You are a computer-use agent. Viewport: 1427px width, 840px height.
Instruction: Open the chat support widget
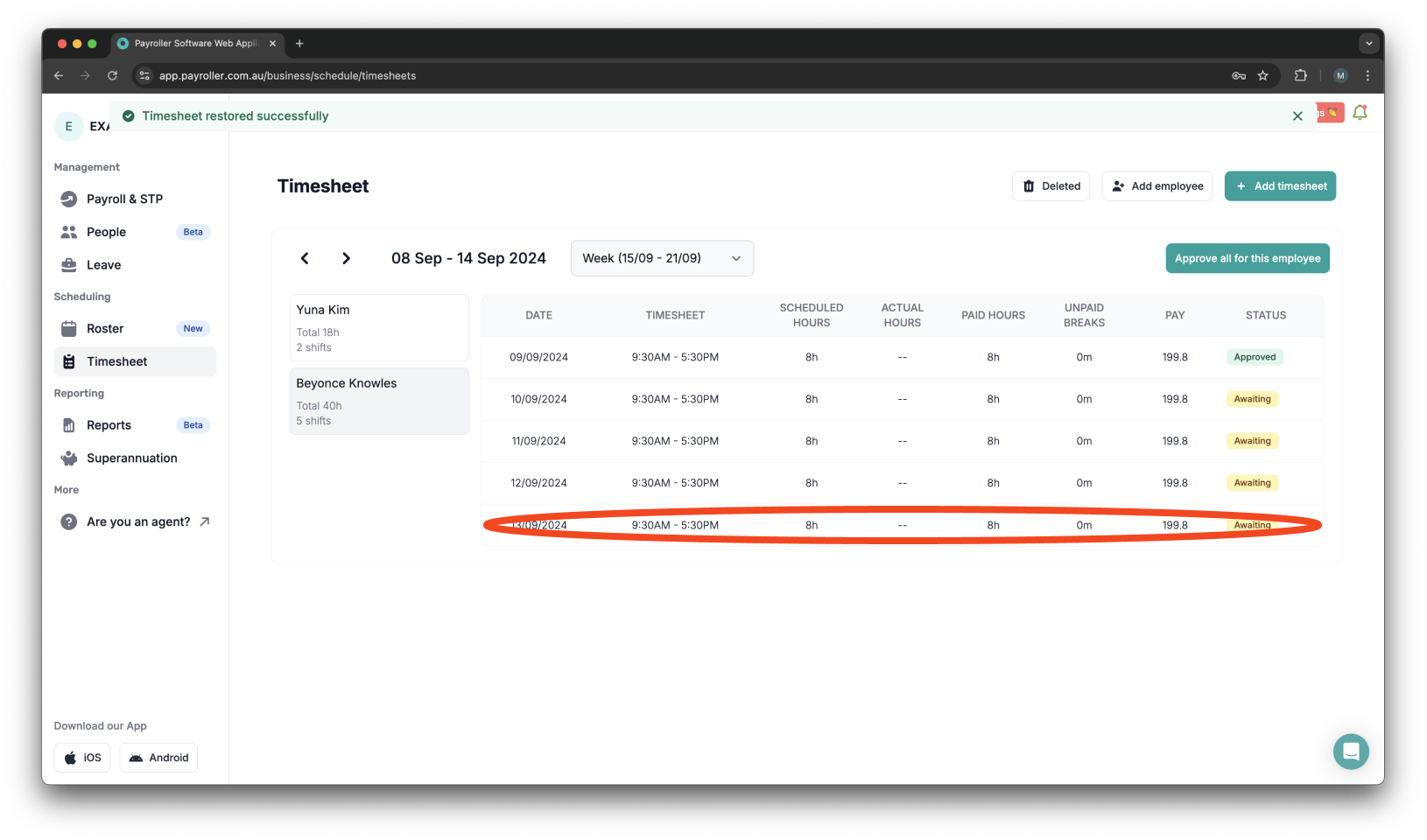point(1351,752)
